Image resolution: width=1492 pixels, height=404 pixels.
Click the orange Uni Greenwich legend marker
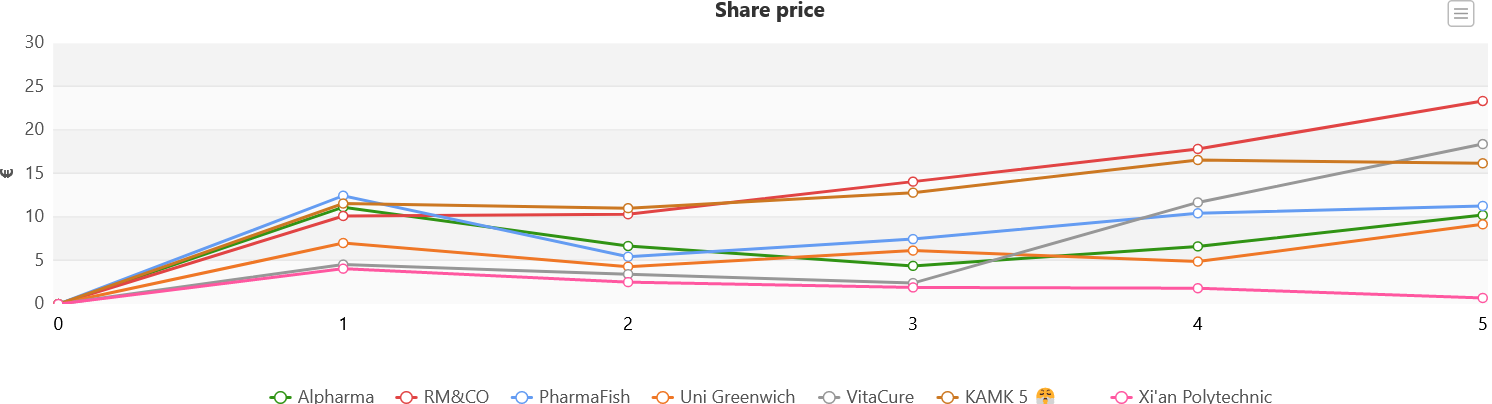click(663, 397)
